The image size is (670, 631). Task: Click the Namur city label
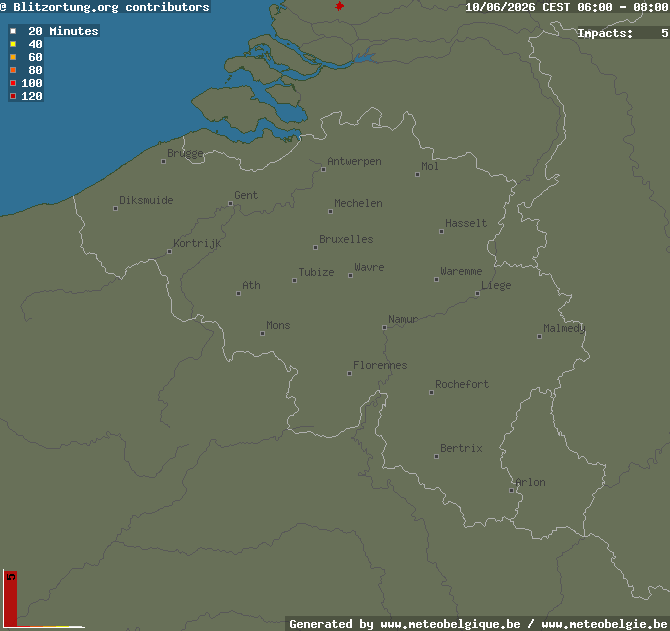tap(403, 319)
